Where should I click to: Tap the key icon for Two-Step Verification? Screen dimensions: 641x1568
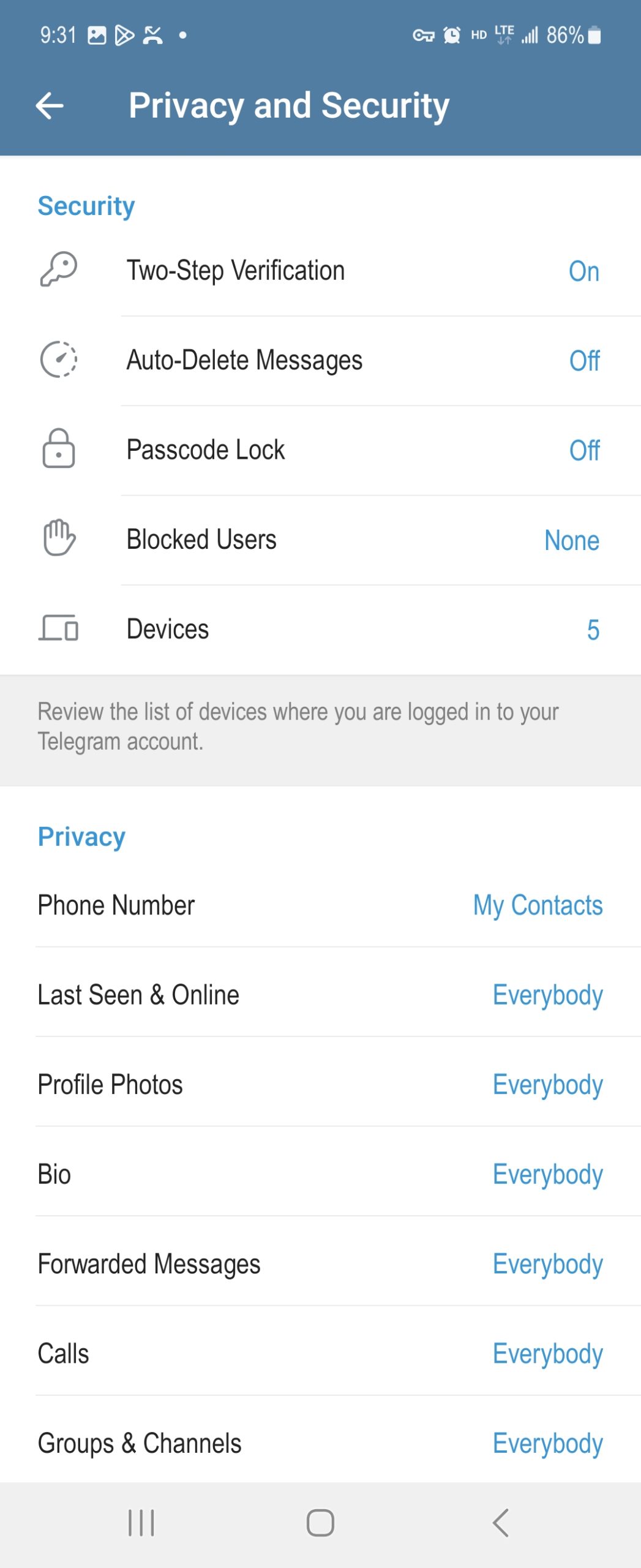point(58,269)
